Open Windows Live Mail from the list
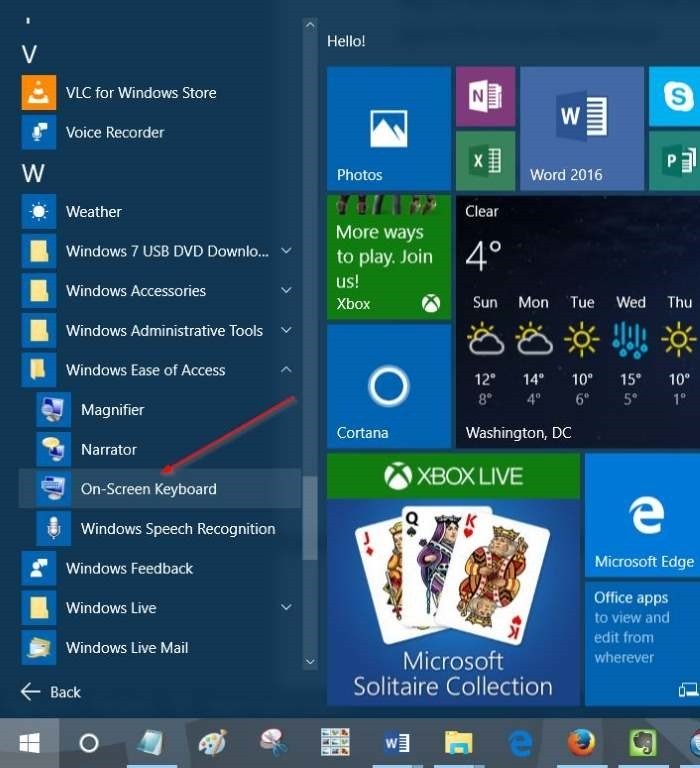Image resolution: width=700 pixels, height=768 pixels. [x=126, y=648]
